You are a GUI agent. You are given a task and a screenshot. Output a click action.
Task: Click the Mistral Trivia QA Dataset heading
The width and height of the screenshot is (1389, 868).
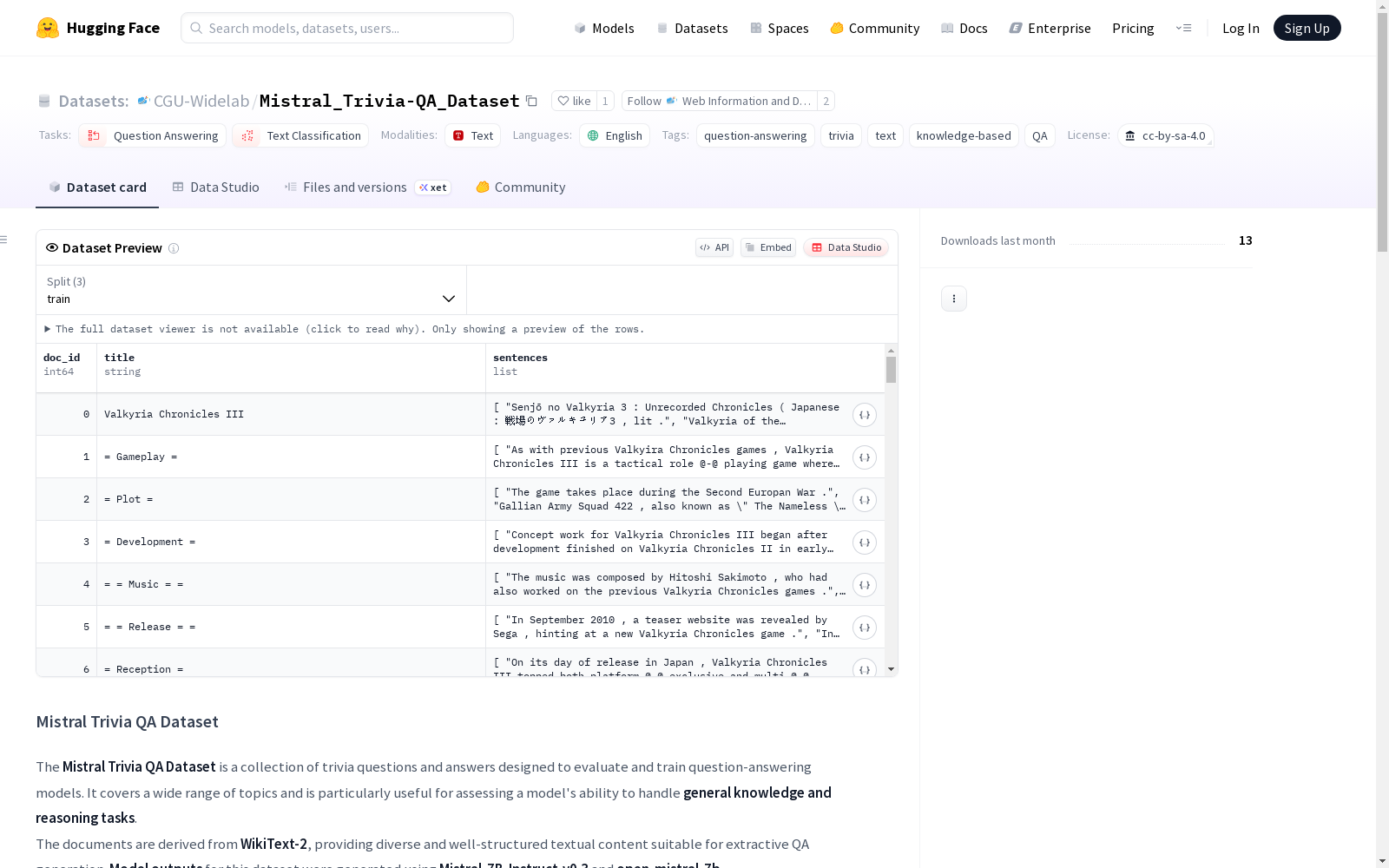128,722
